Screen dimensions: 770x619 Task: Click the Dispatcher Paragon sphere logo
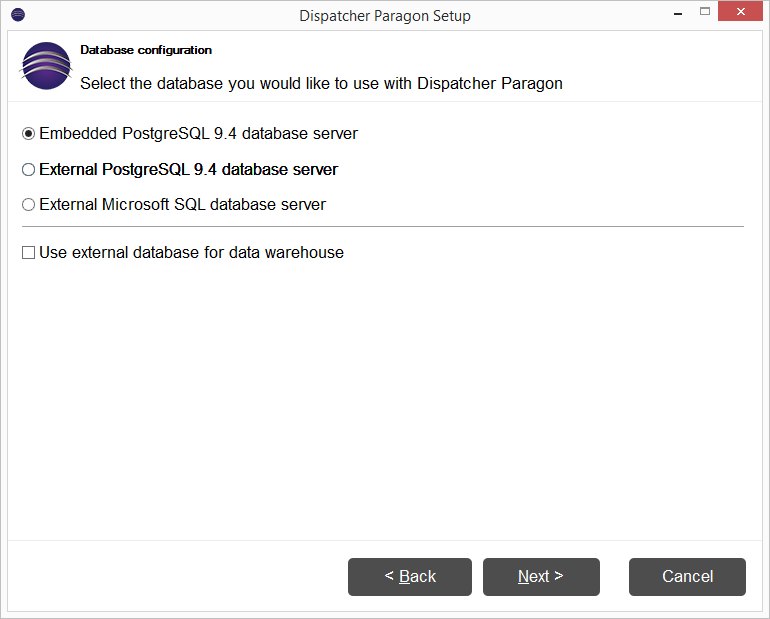(x=46, y=66)
